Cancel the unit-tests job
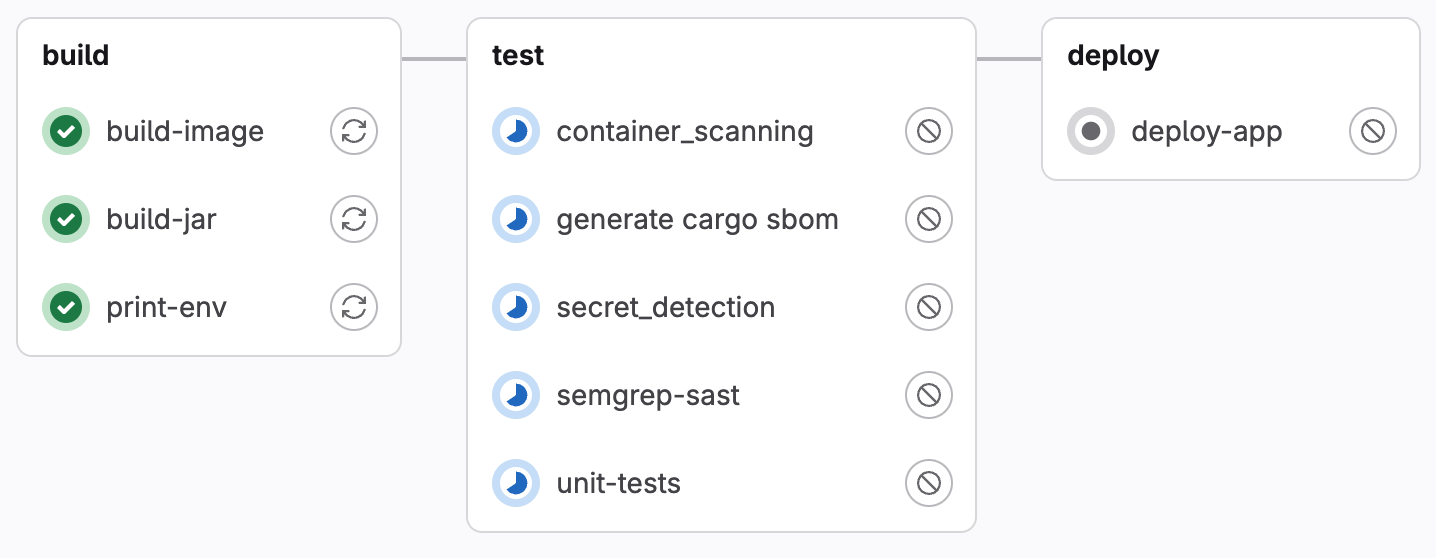Viewport: 1436px width, 558px height. coord(929,483)
